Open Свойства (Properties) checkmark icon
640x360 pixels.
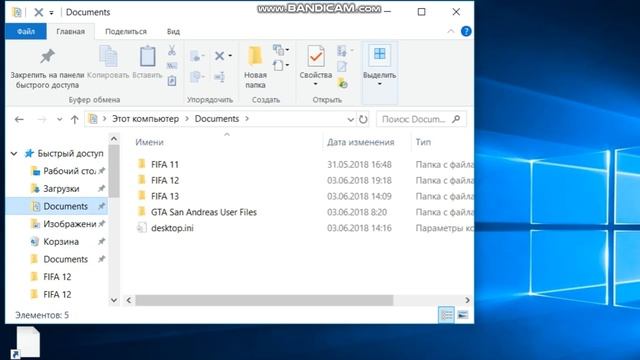click(x=316, y=56)
